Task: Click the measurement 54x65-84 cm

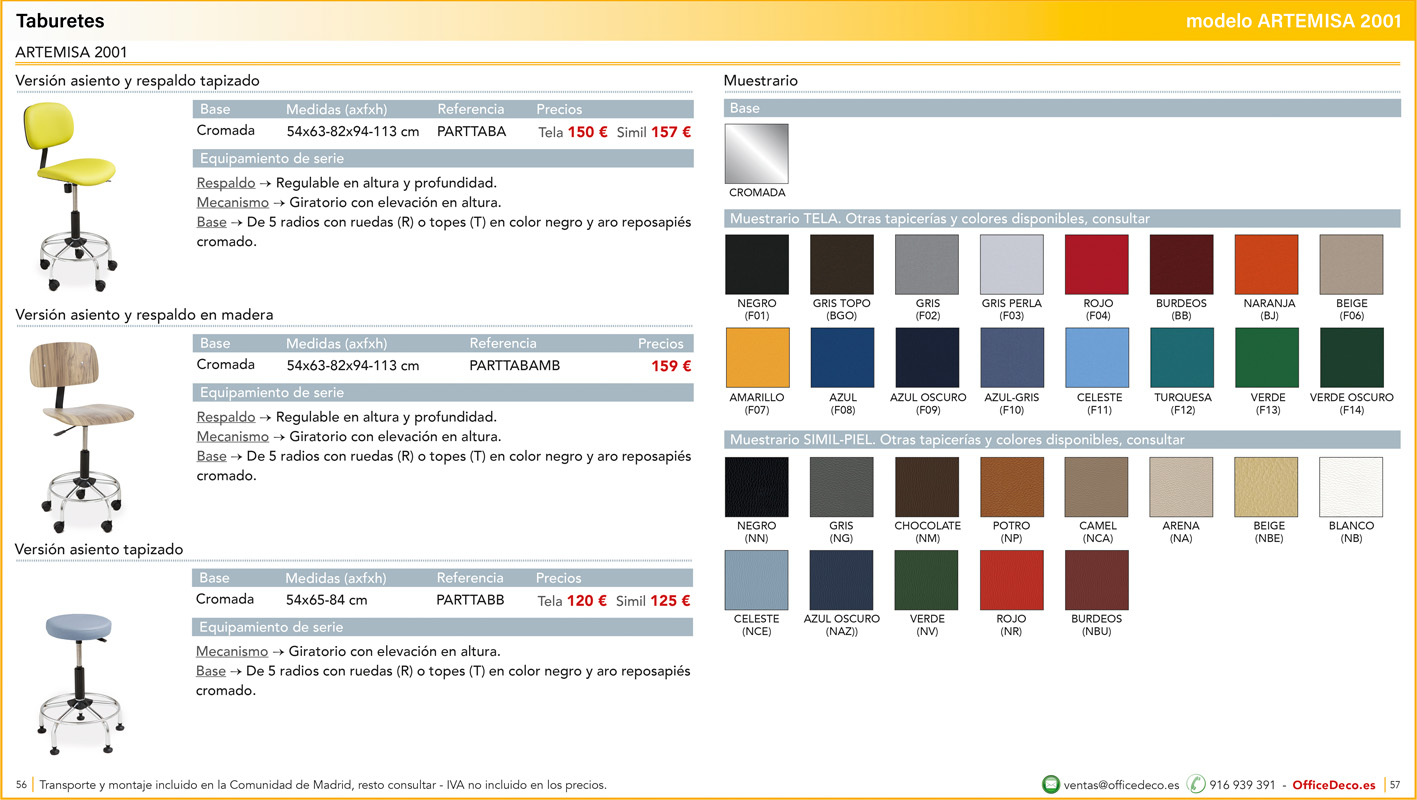Action: 326,601
